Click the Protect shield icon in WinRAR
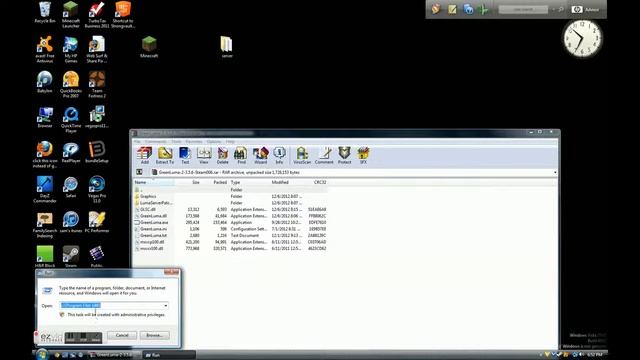640x360 pixels. 344,156
